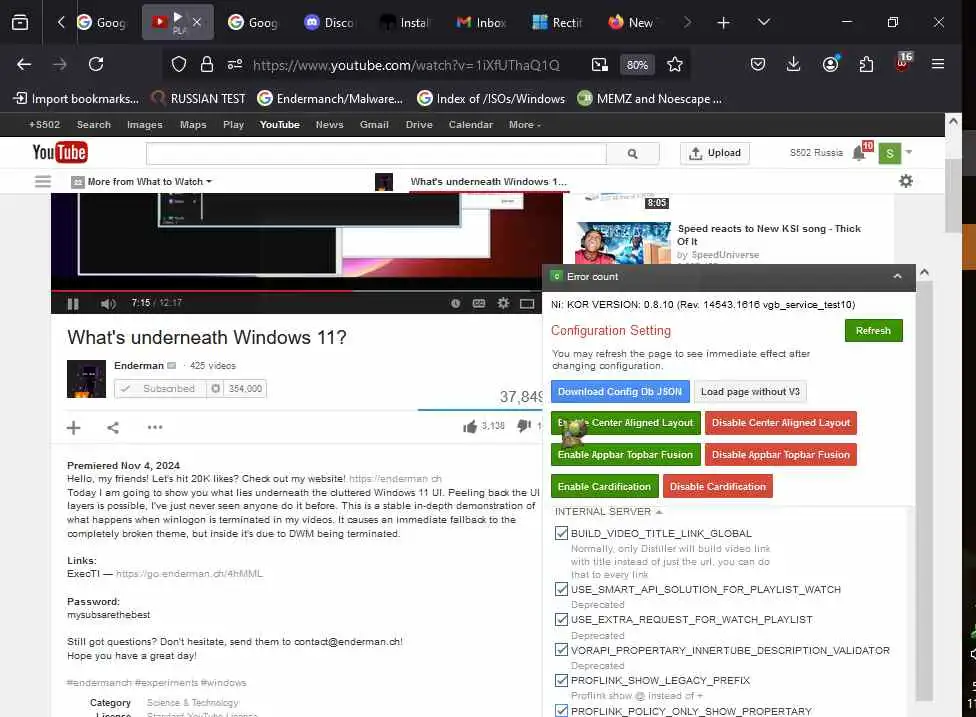The height and width of the screenshot is (717, 976).
Task: Dislike the video with the thumbs down icon
Action: 524,426
